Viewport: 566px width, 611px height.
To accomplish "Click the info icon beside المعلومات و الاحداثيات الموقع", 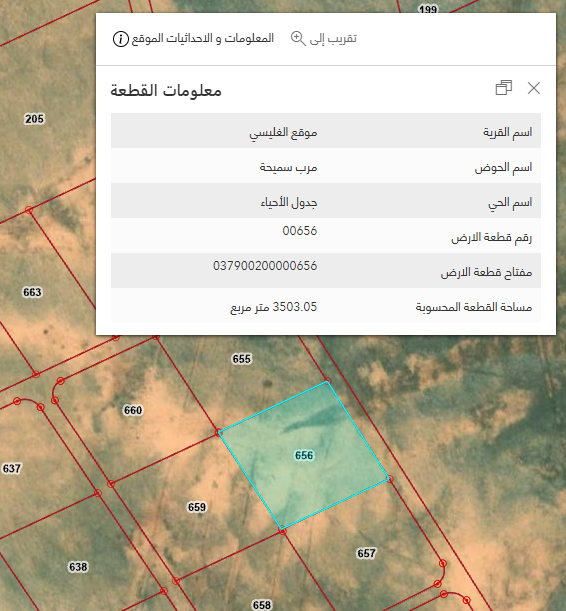I will (120, 39).
